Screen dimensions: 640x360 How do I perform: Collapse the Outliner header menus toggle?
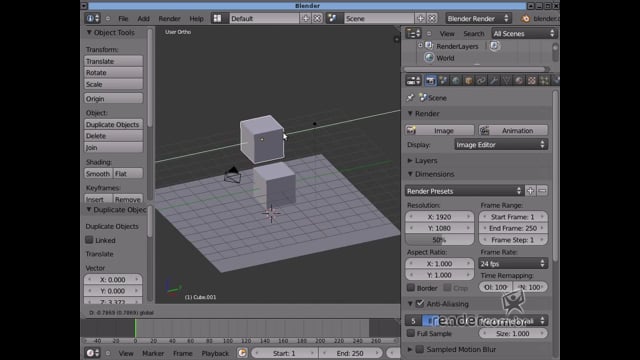pos(429,33)
